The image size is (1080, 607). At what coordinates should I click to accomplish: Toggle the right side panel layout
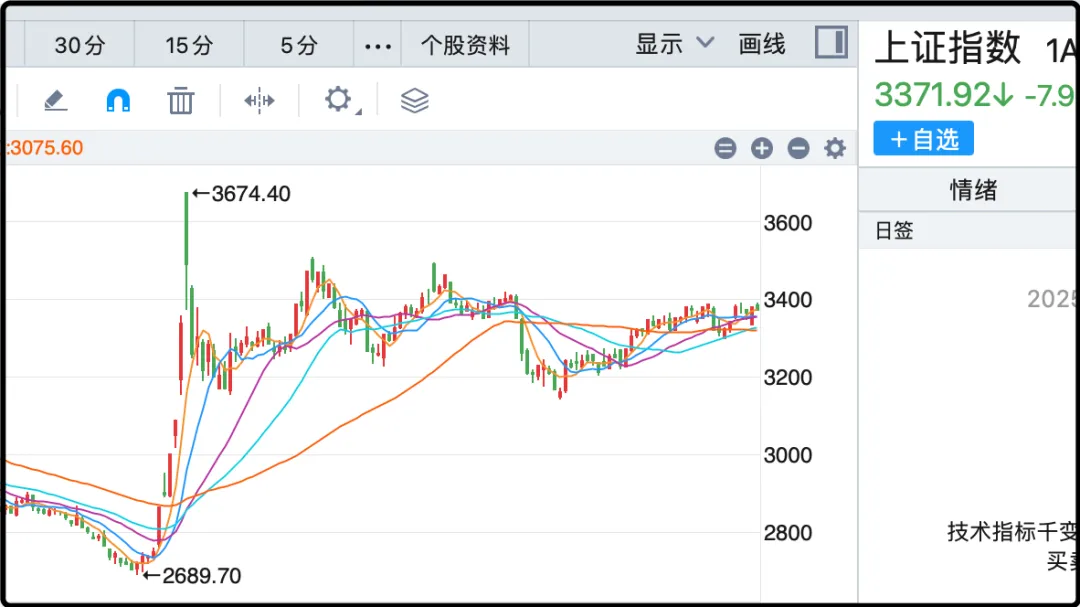click(x=831, y=43)
